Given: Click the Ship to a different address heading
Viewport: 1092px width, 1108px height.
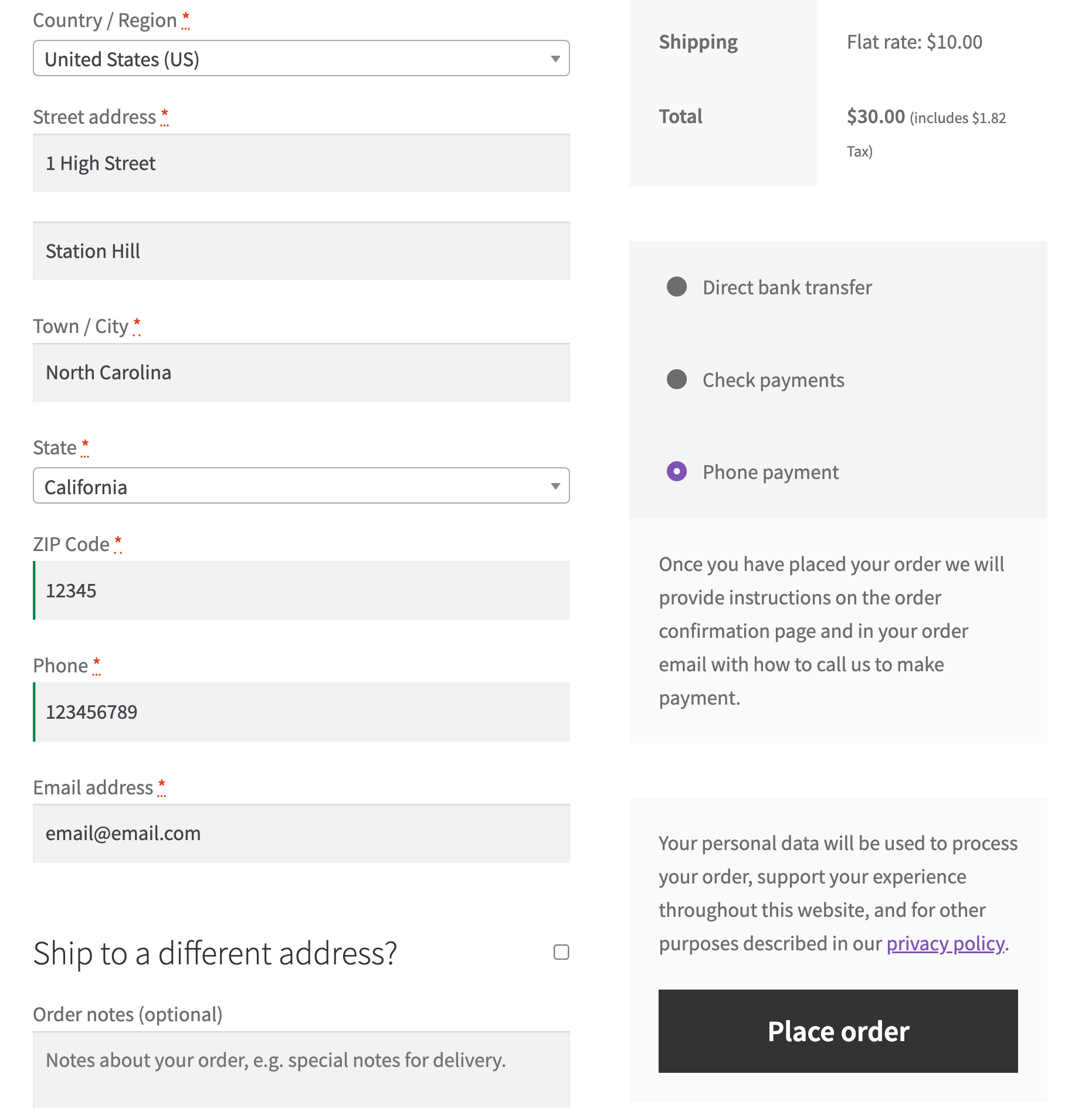Looking at the screenshot, I should [216, 953].
